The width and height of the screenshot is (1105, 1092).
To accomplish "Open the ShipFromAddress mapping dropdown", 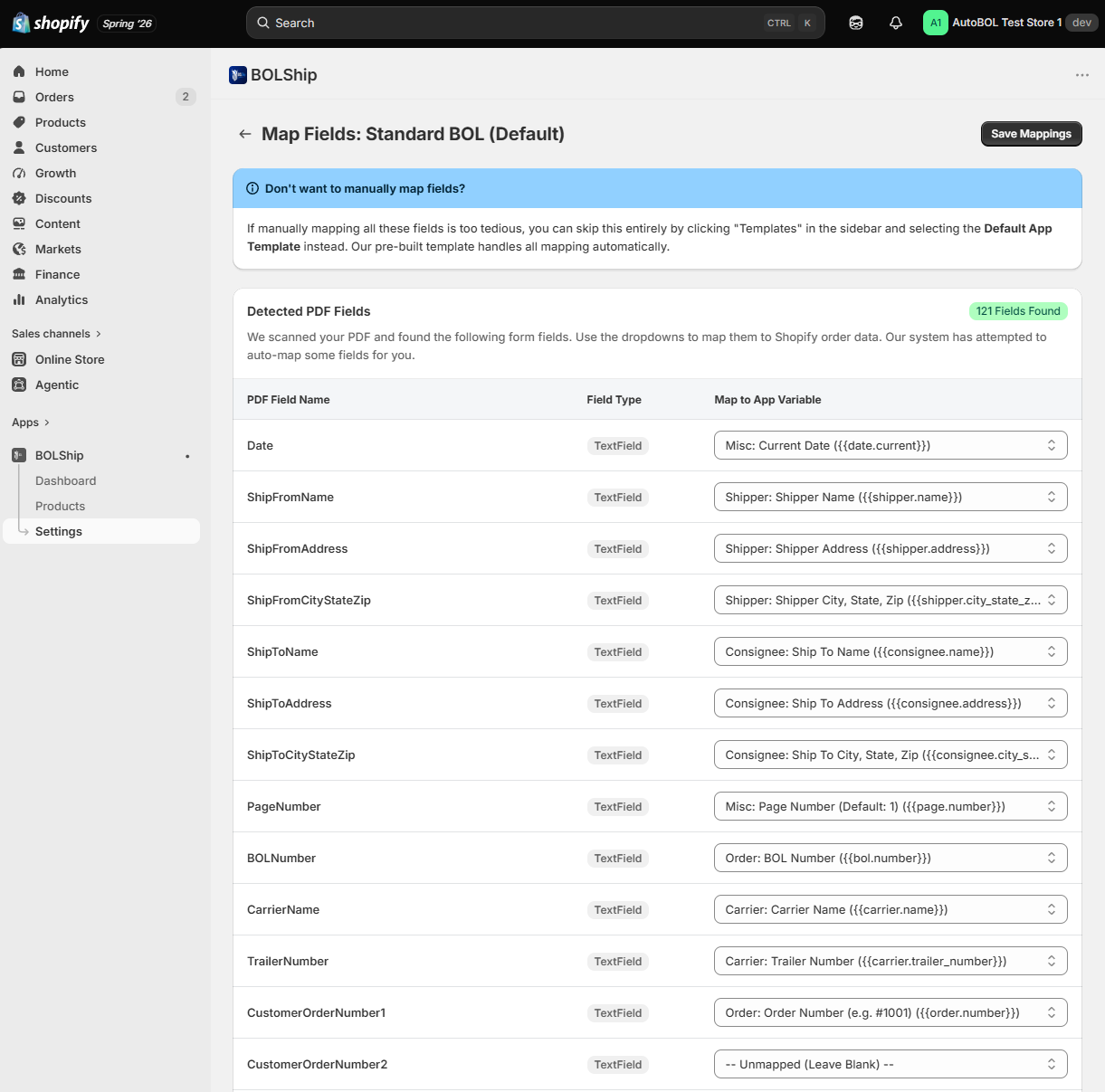I will pyautogui.click(x=891, y=548).
